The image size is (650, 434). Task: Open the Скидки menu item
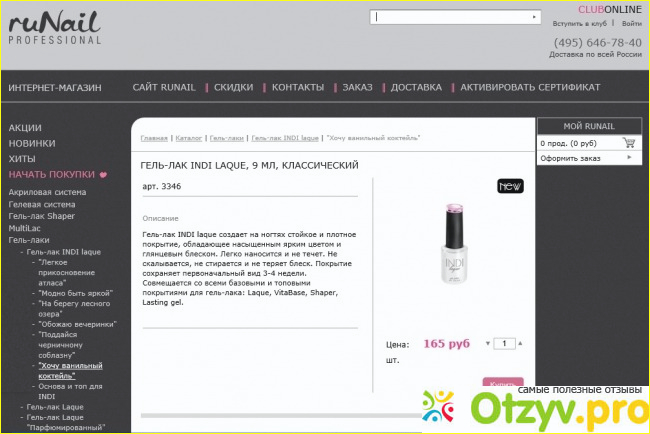pos(233,87)
